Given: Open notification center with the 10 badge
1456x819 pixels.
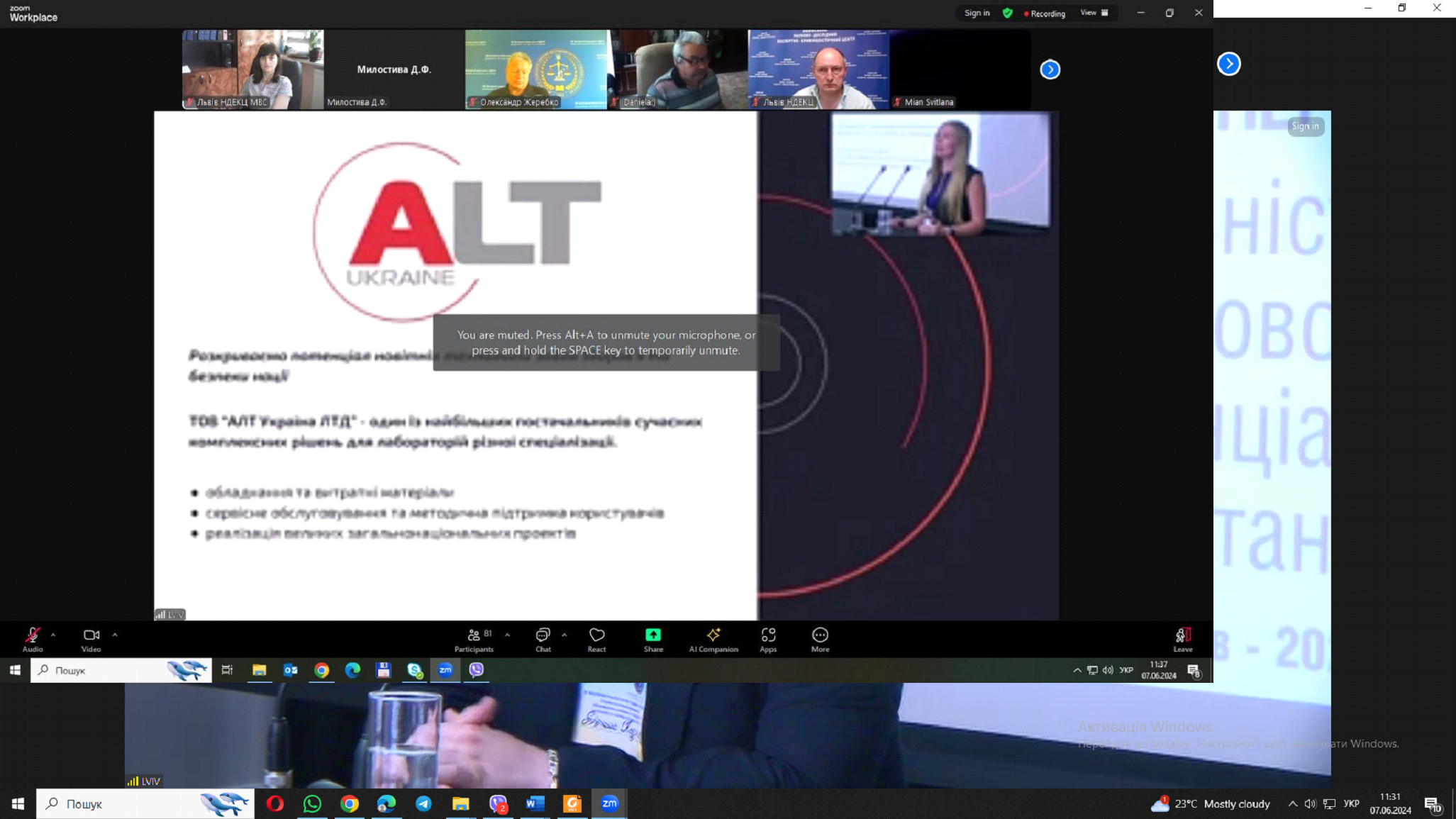Looking at the screenshot, I should 1433,803.
